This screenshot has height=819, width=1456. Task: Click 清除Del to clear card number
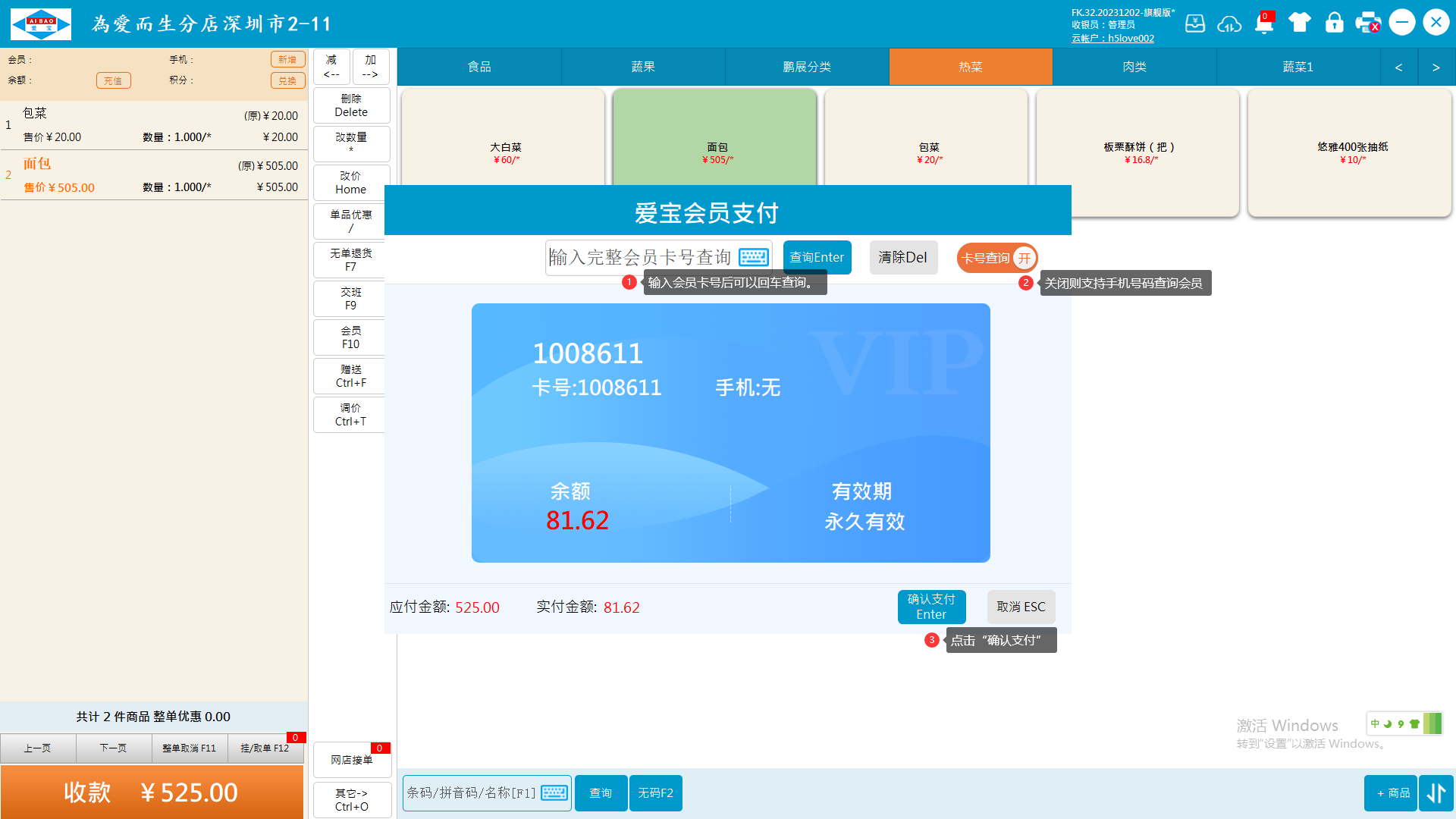[903, 258]
